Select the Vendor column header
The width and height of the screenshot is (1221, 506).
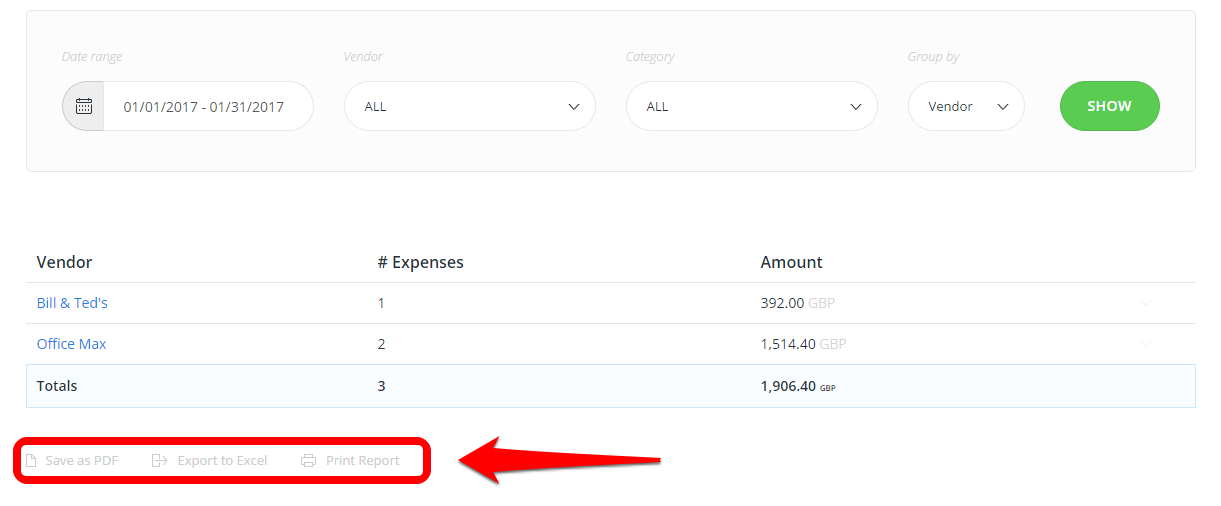point(64,262)
